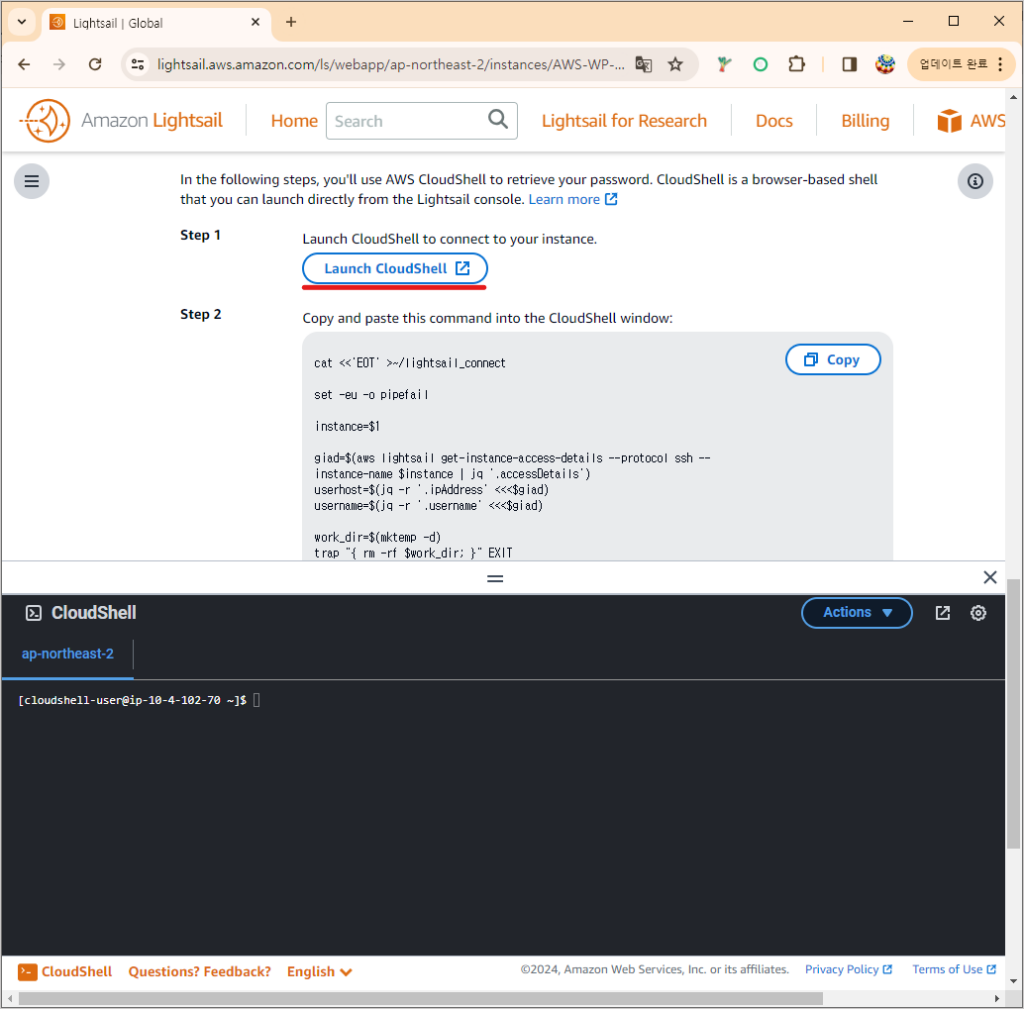The width and height of the screenshot is (1024, 1009).
Task: Reload the current page
Action: coord(95,64)
